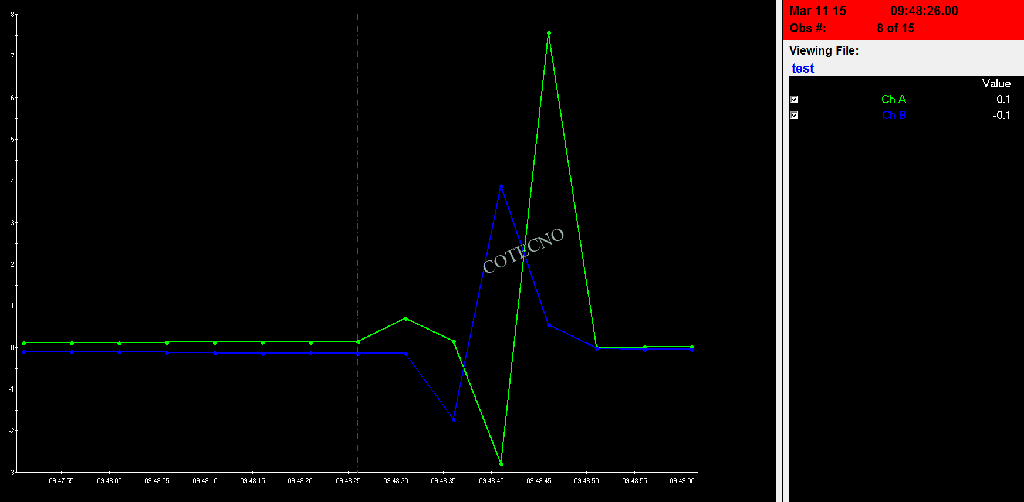1024x502 pixels.
Task: Click the COTECNO watermark on the graph
Action: [523, 250]
